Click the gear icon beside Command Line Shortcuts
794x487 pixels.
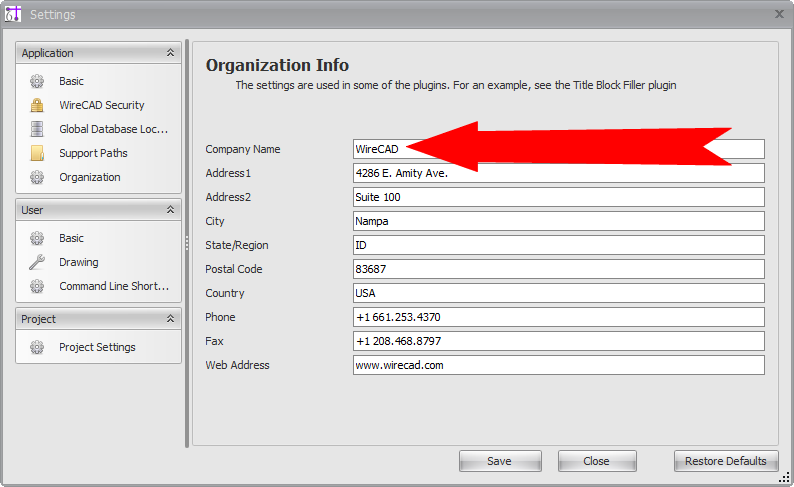click(37, 286)
